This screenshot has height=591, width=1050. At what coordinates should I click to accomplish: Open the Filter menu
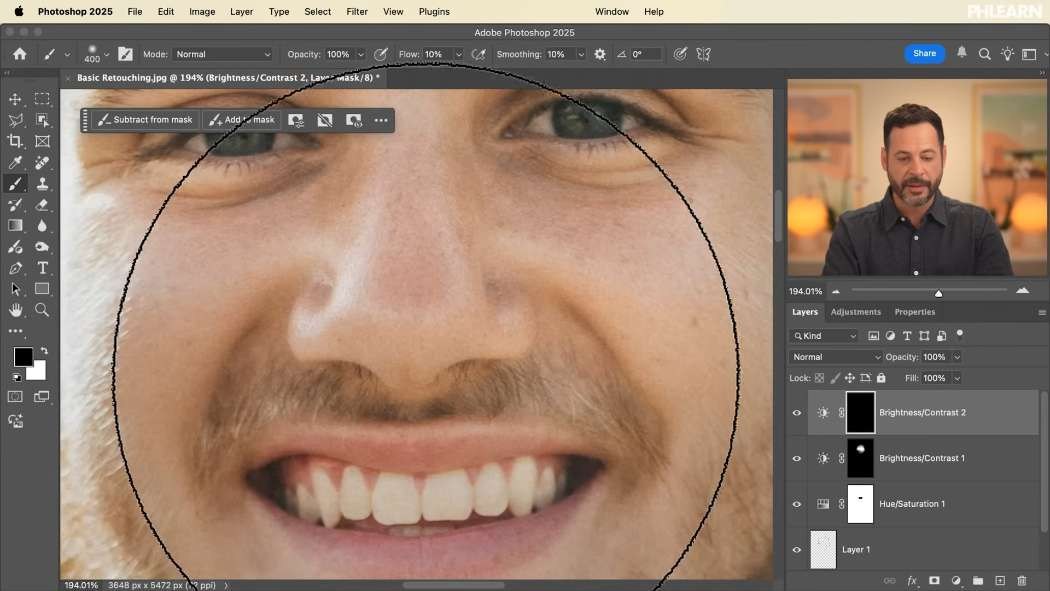(x=357, y=11)
